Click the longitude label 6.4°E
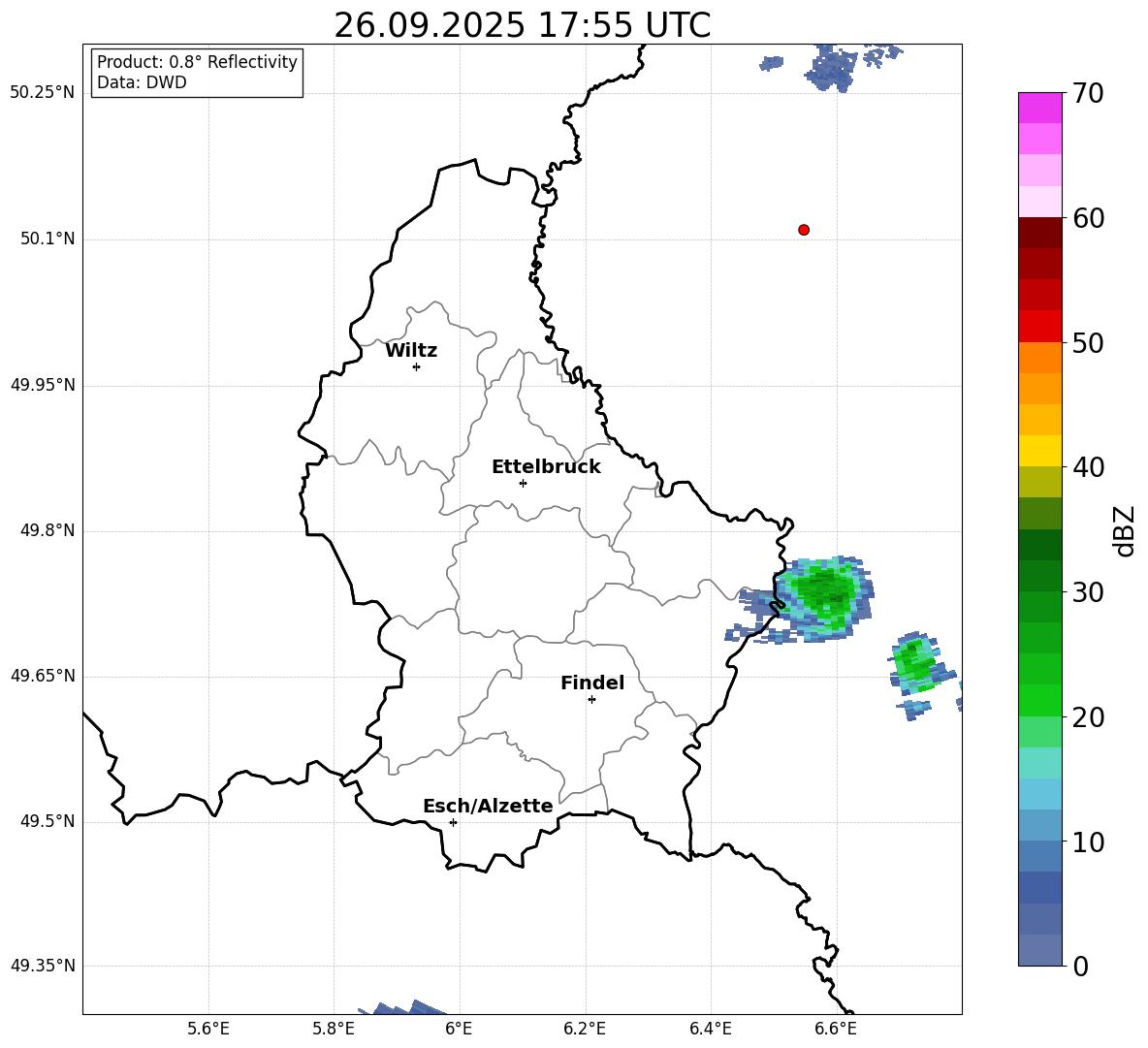 710,1029
